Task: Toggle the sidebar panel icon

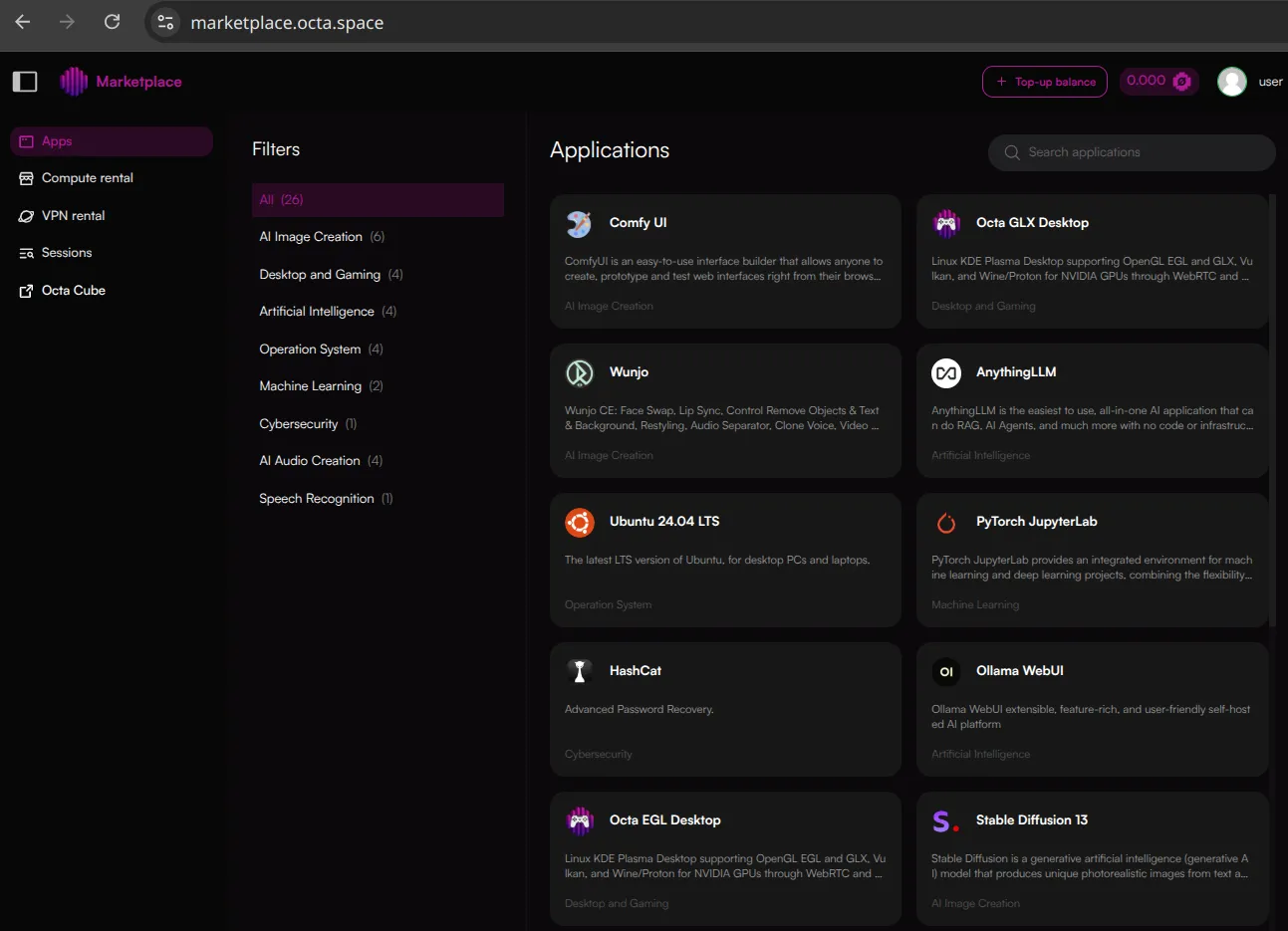Action: (25, 82)
